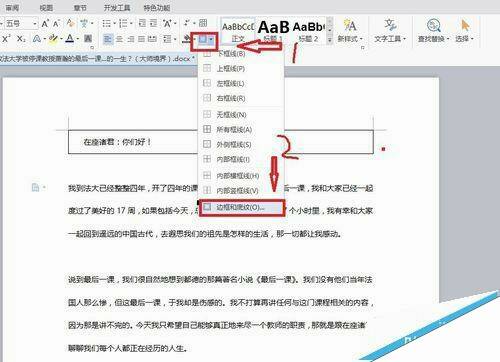Apply the 正文 style thumbnail
The image size is (500, 362).
(x=237, y=31)
